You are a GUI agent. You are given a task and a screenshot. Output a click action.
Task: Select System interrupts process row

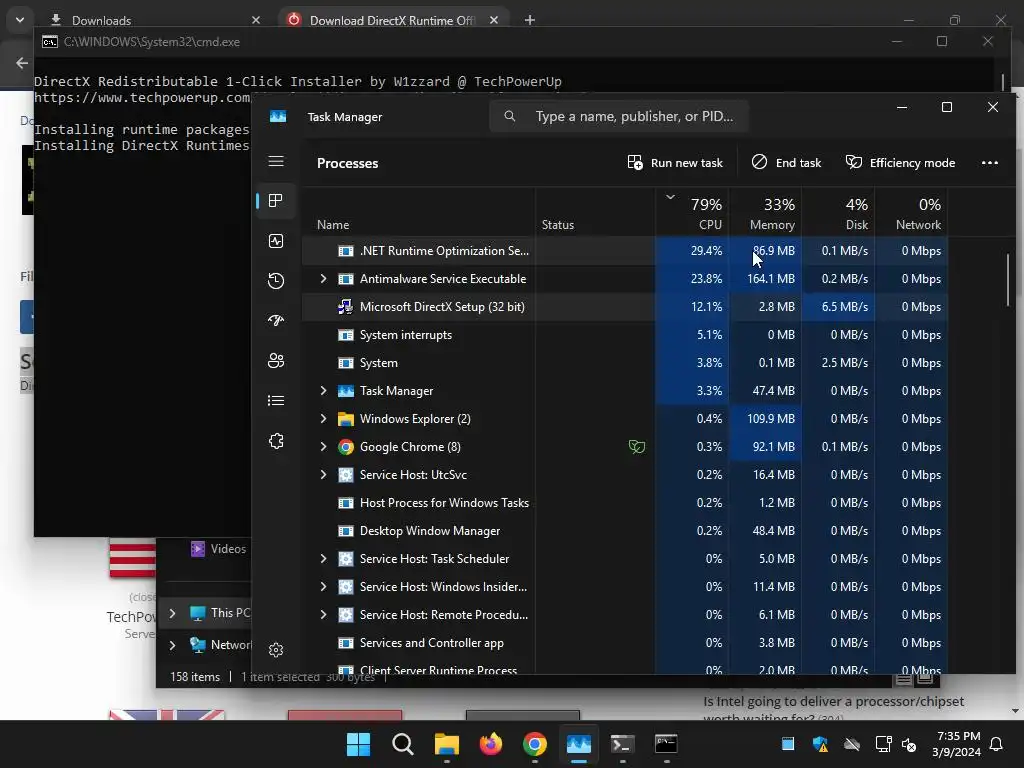625,334
